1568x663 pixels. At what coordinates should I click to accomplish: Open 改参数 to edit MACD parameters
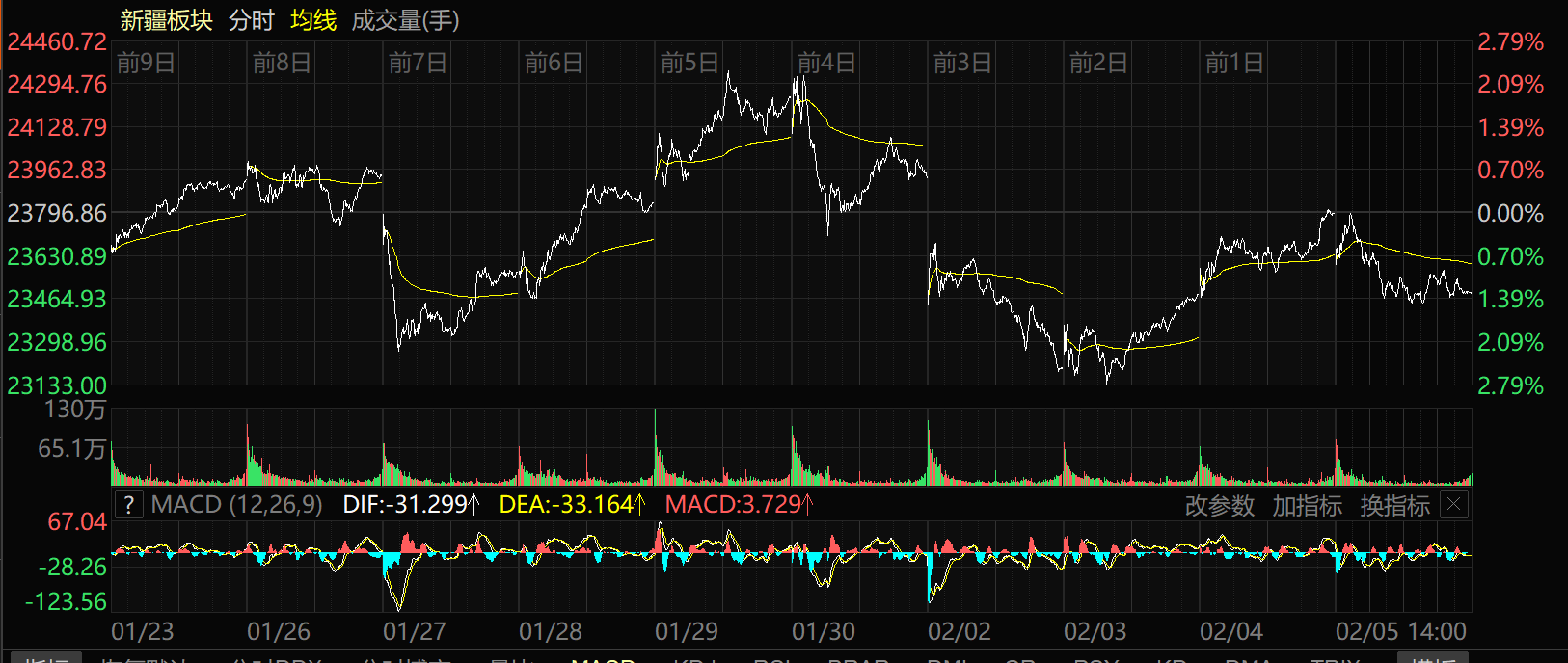(1219, 505)
